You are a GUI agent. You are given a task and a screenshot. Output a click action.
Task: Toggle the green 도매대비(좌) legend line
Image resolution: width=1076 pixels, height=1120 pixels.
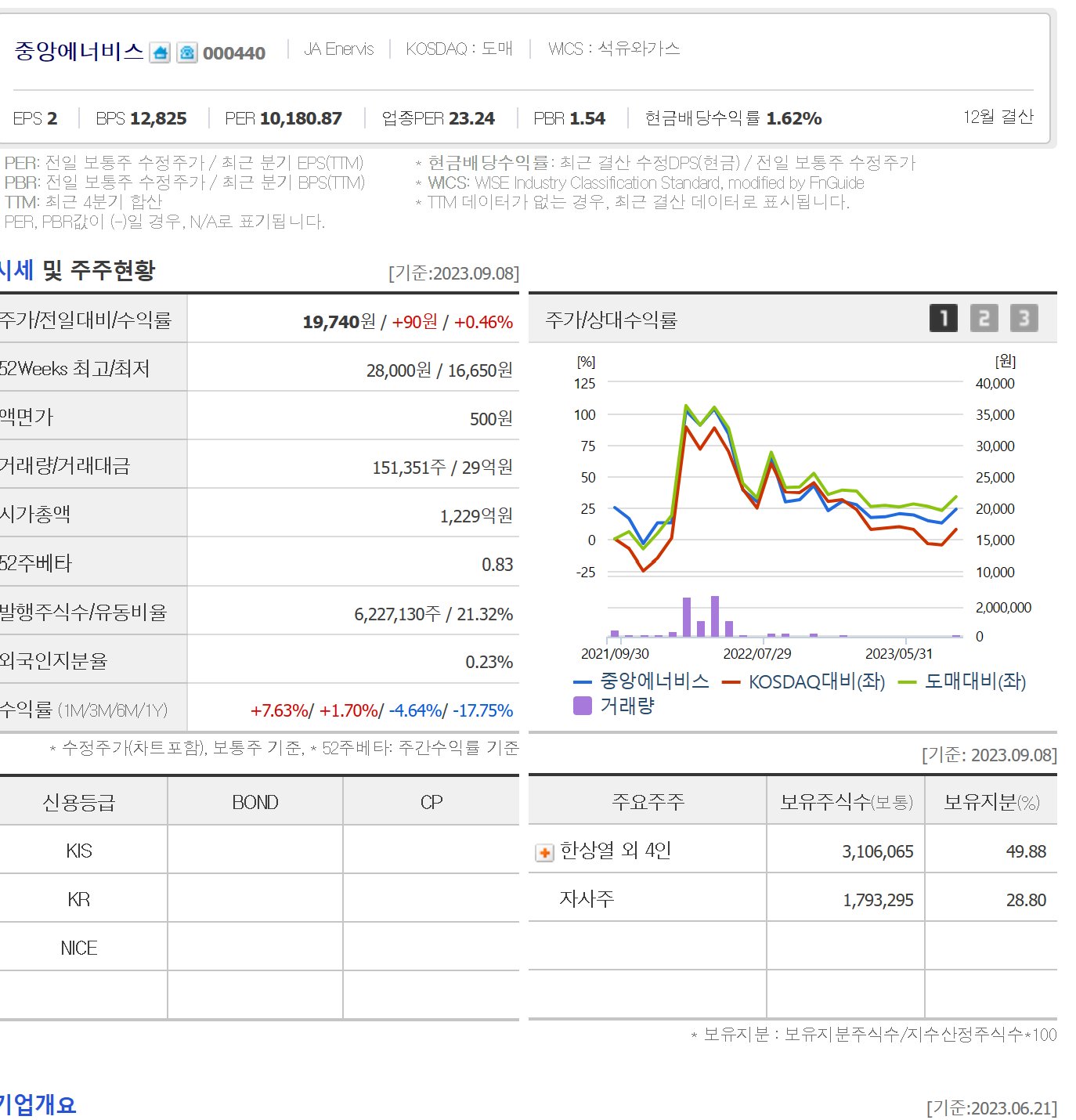(x=962, y=681)
